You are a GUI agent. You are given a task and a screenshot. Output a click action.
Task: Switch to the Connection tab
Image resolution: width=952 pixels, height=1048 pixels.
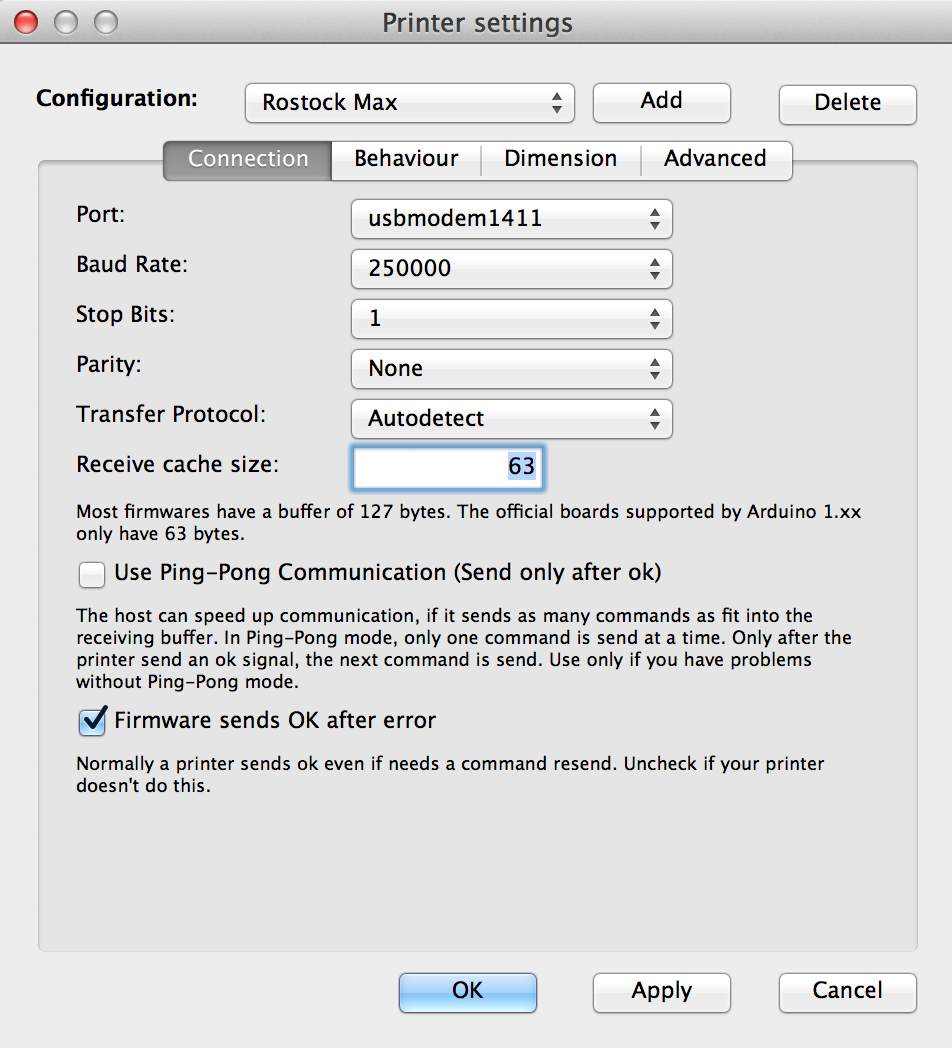point(248,159)
